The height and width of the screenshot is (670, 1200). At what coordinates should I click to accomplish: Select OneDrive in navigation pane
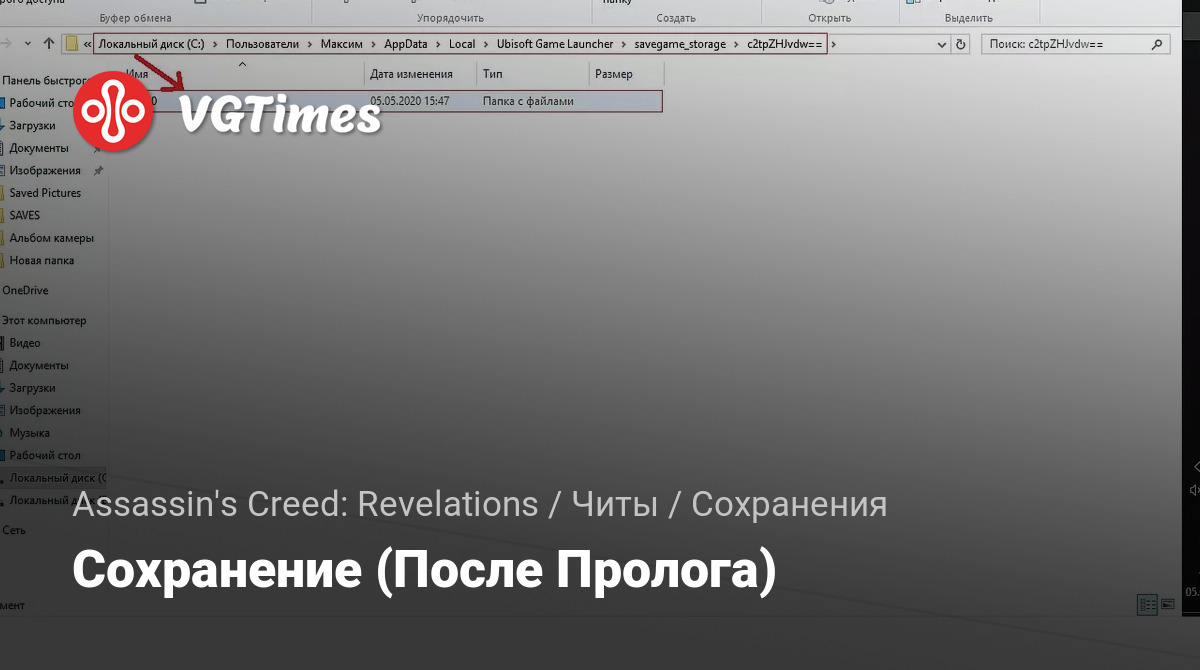pos(25,290)
